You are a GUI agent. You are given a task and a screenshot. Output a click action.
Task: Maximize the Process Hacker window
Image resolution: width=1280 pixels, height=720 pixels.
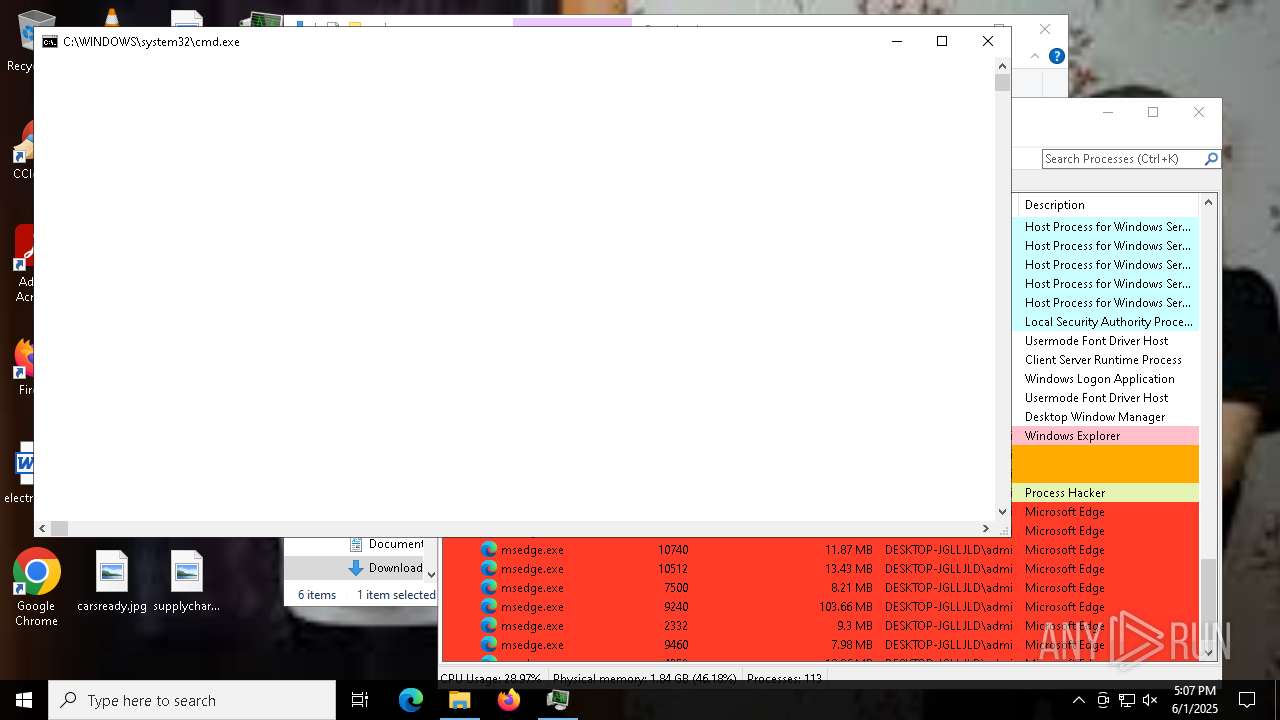(x=1153, y=112)
